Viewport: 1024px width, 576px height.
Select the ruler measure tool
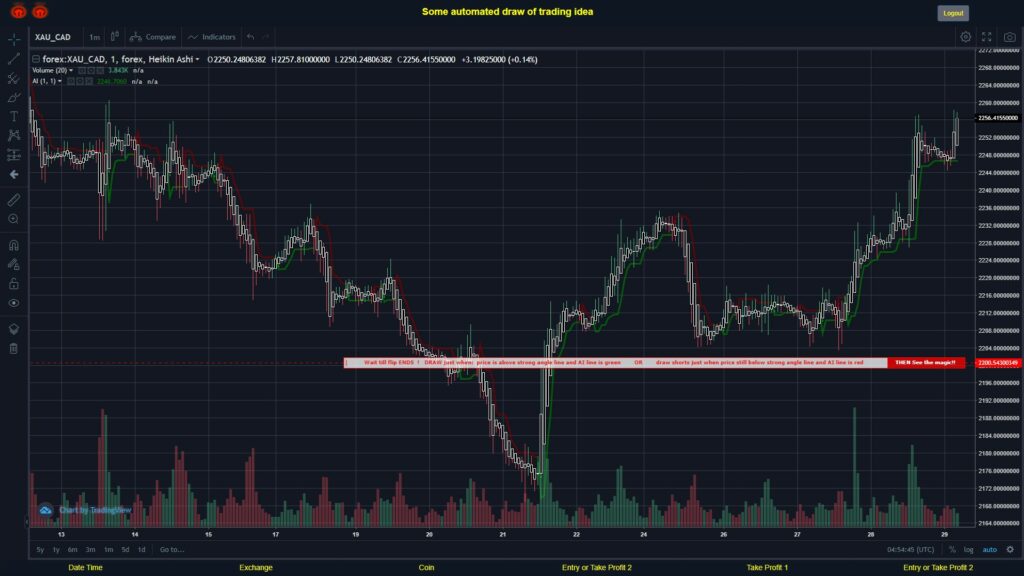[x=14, y=200]
